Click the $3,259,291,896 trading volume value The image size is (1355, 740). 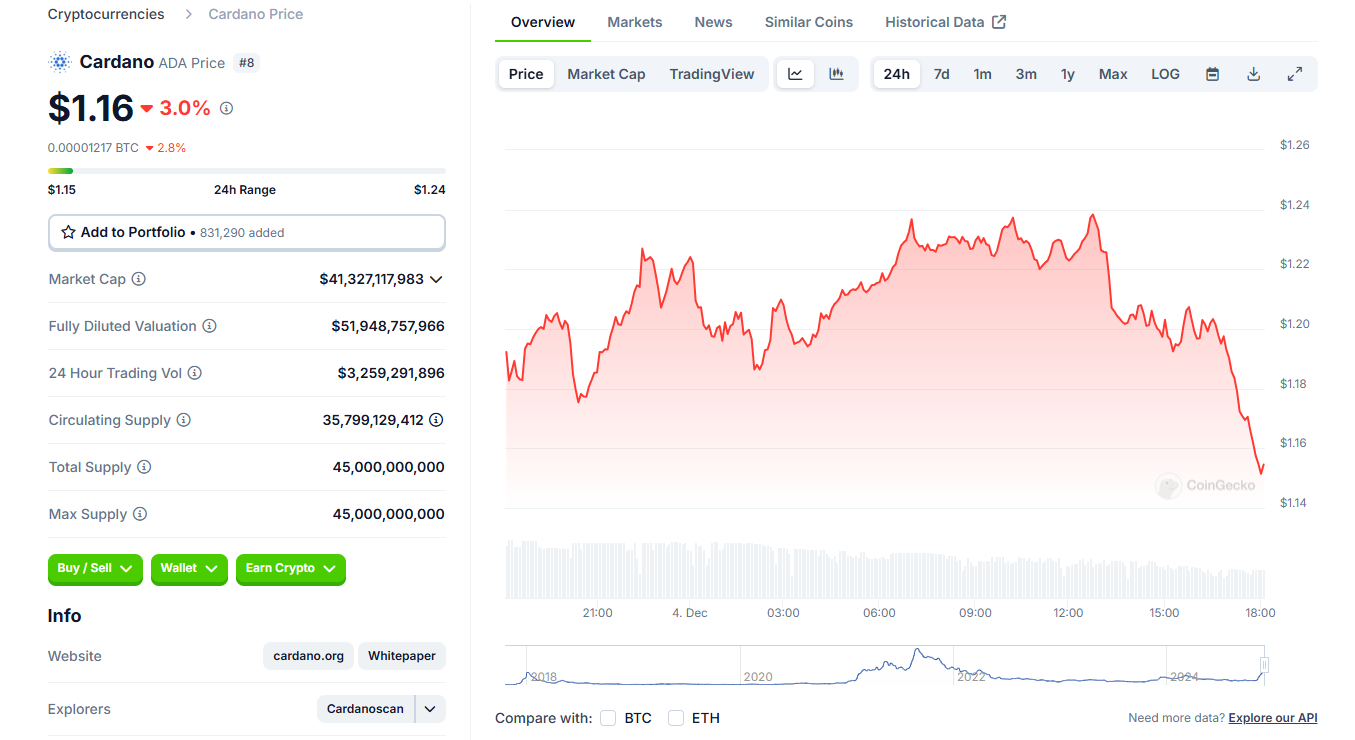tap(391, 373)
